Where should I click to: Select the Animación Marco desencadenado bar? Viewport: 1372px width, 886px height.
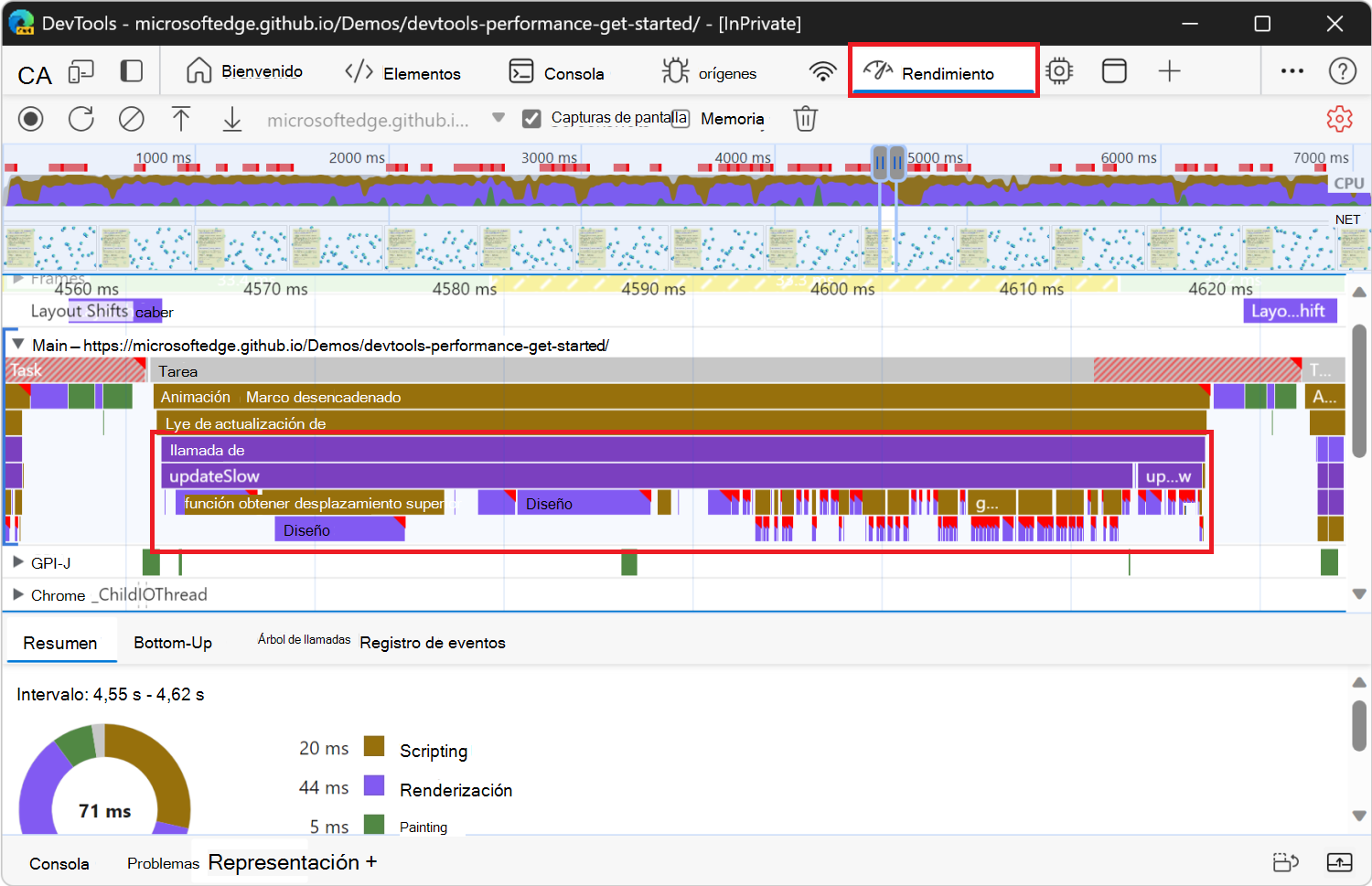[x=681, y=397]
